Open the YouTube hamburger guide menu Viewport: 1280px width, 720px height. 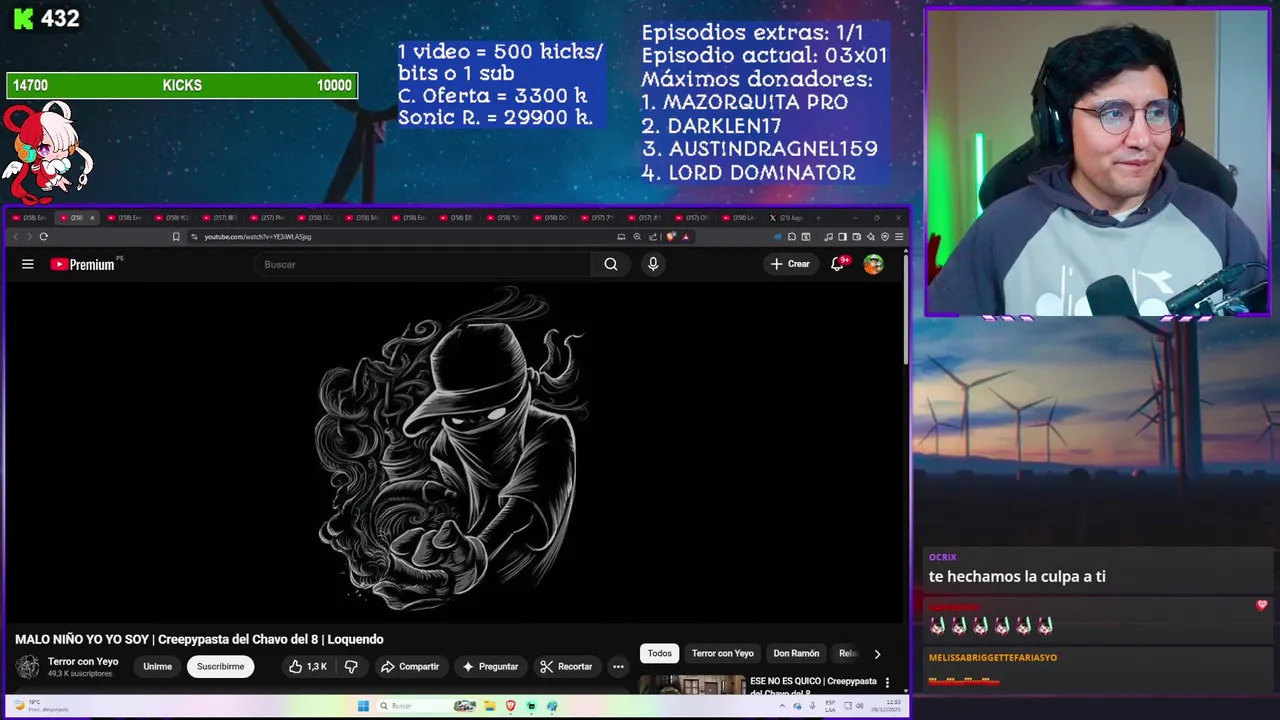[28, 264]
